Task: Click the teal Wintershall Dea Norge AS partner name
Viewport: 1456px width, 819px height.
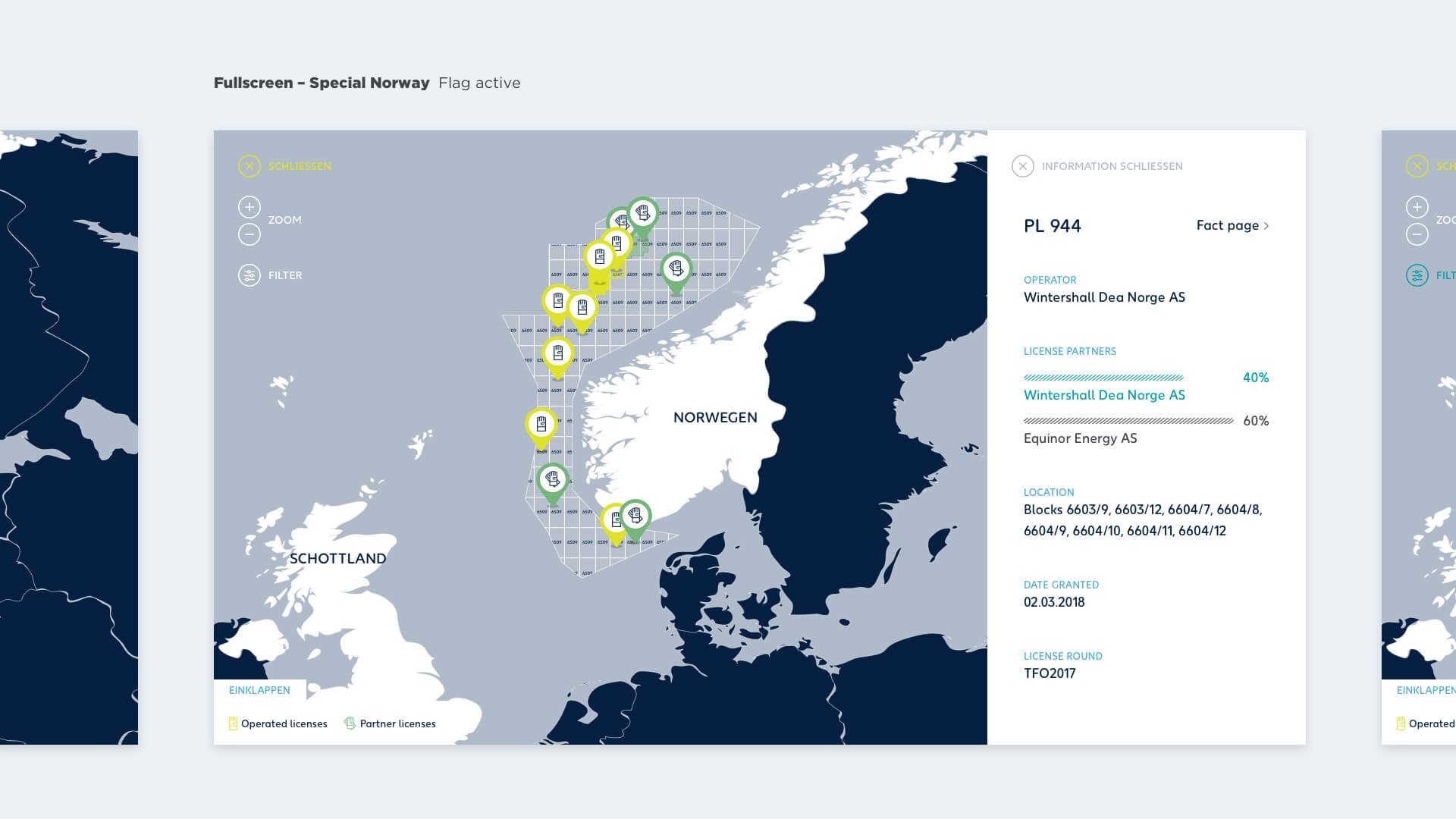Action: [1104, 395]
